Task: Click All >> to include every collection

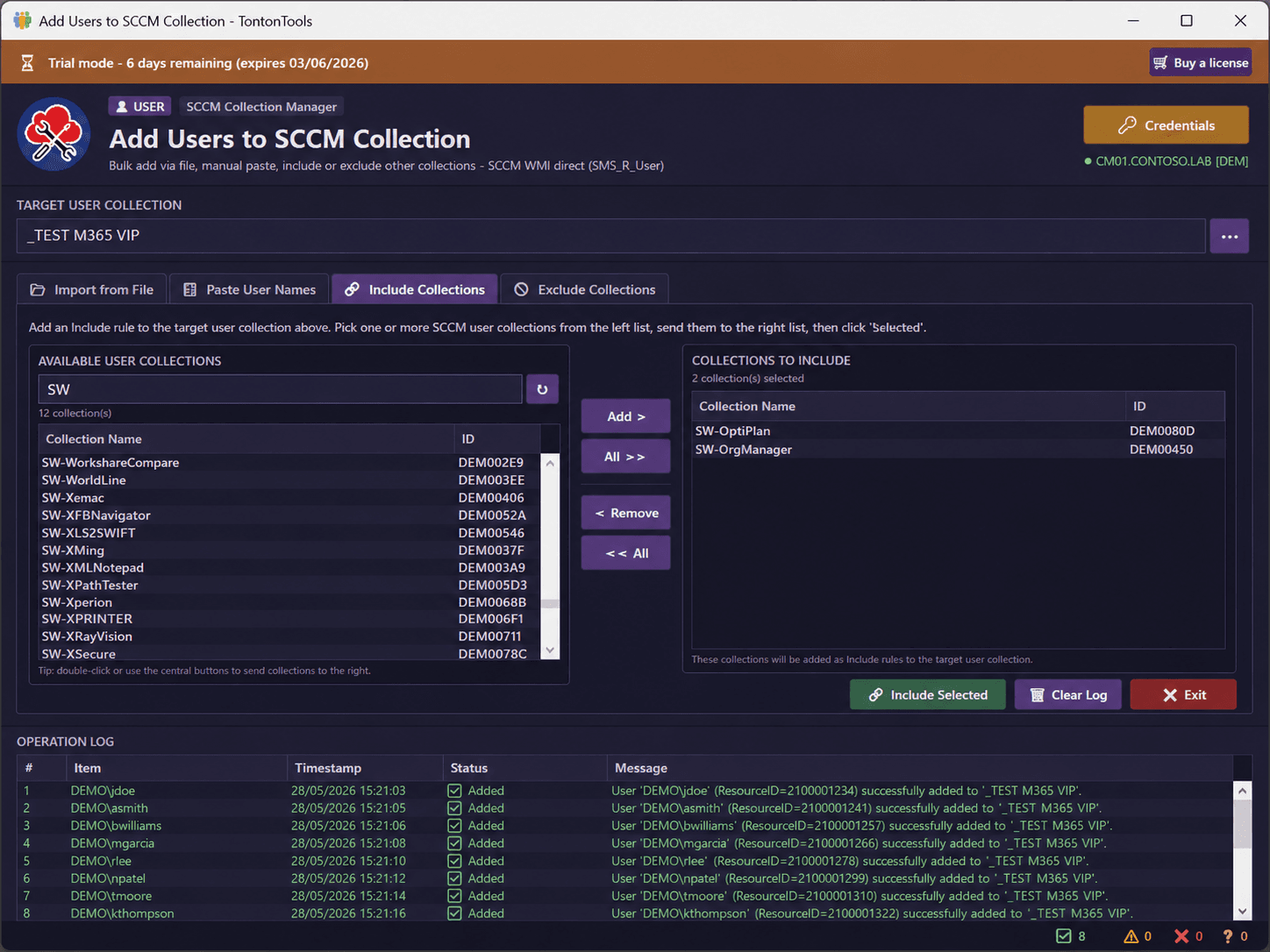Action: 626,457
